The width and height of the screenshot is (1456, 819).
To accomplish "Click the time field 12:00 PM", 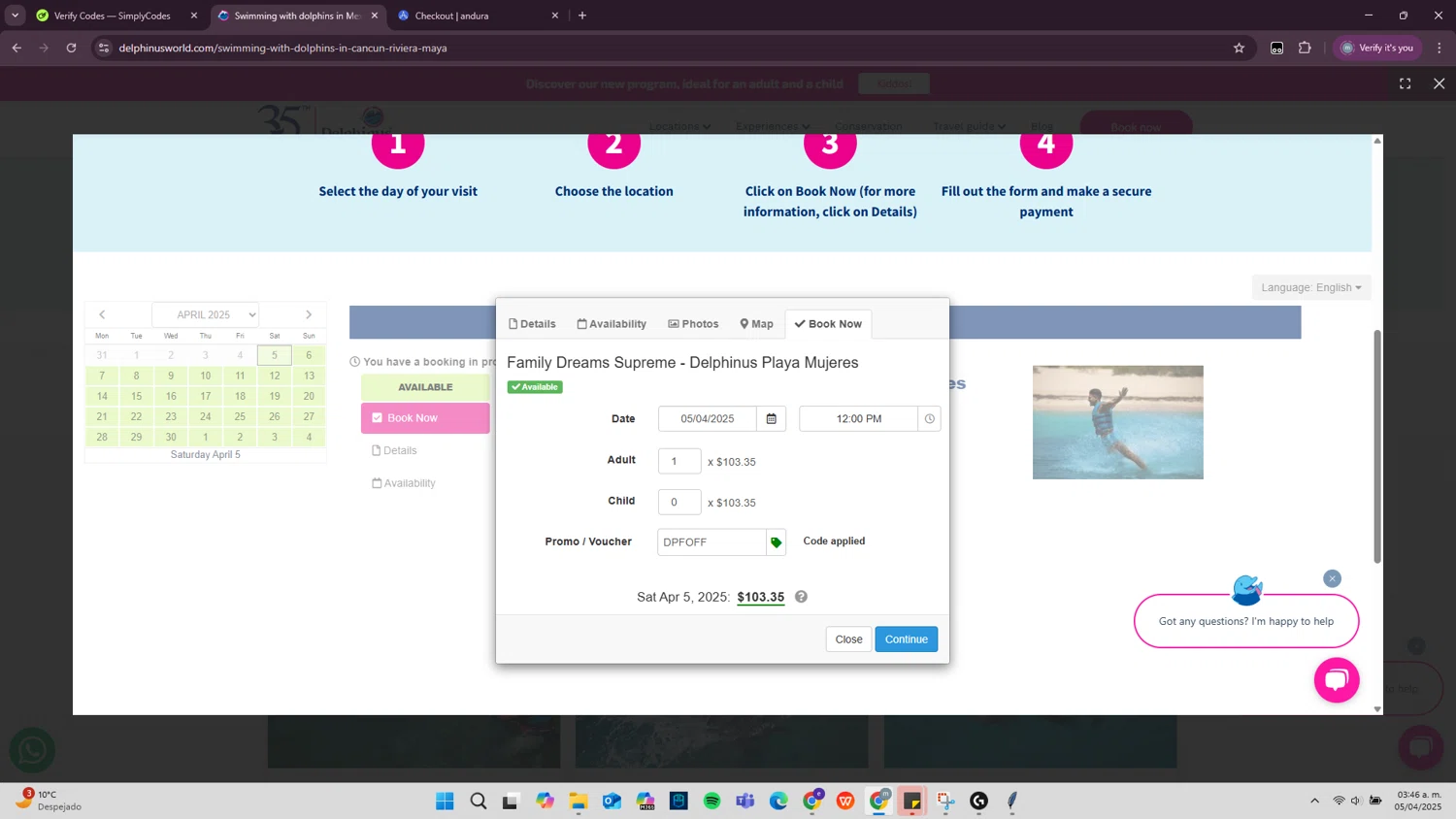I will click(859, 419).
